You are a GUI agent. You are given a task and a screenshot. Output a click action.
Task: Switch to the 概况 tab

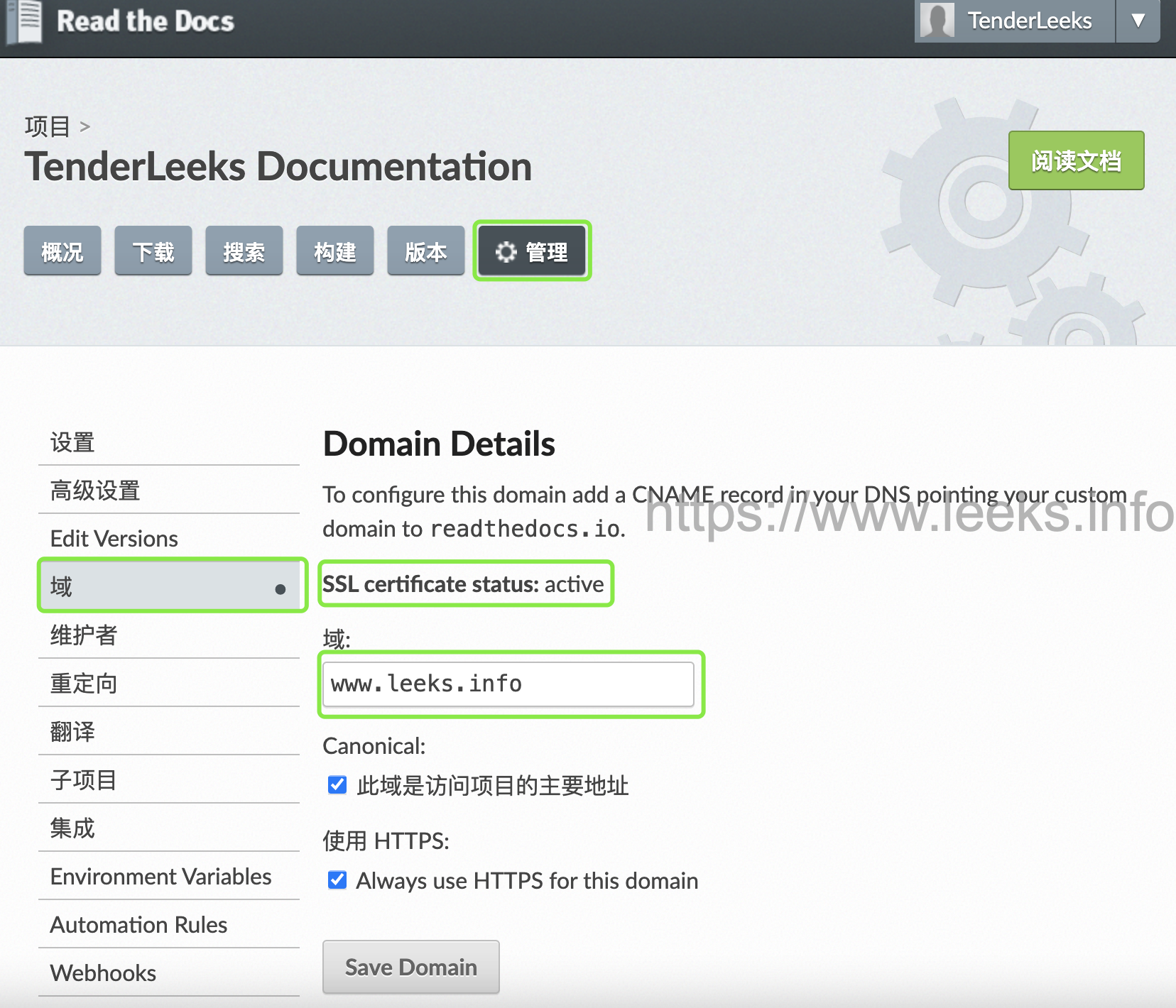(62, 251)
